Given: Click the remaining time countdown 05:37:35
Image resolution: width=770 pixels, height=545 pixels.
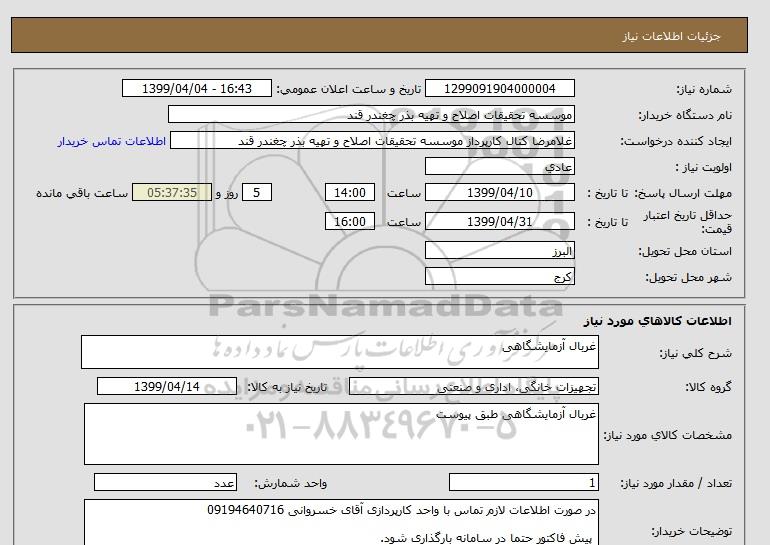Looking at the screenshot, I should coord(172,192).
